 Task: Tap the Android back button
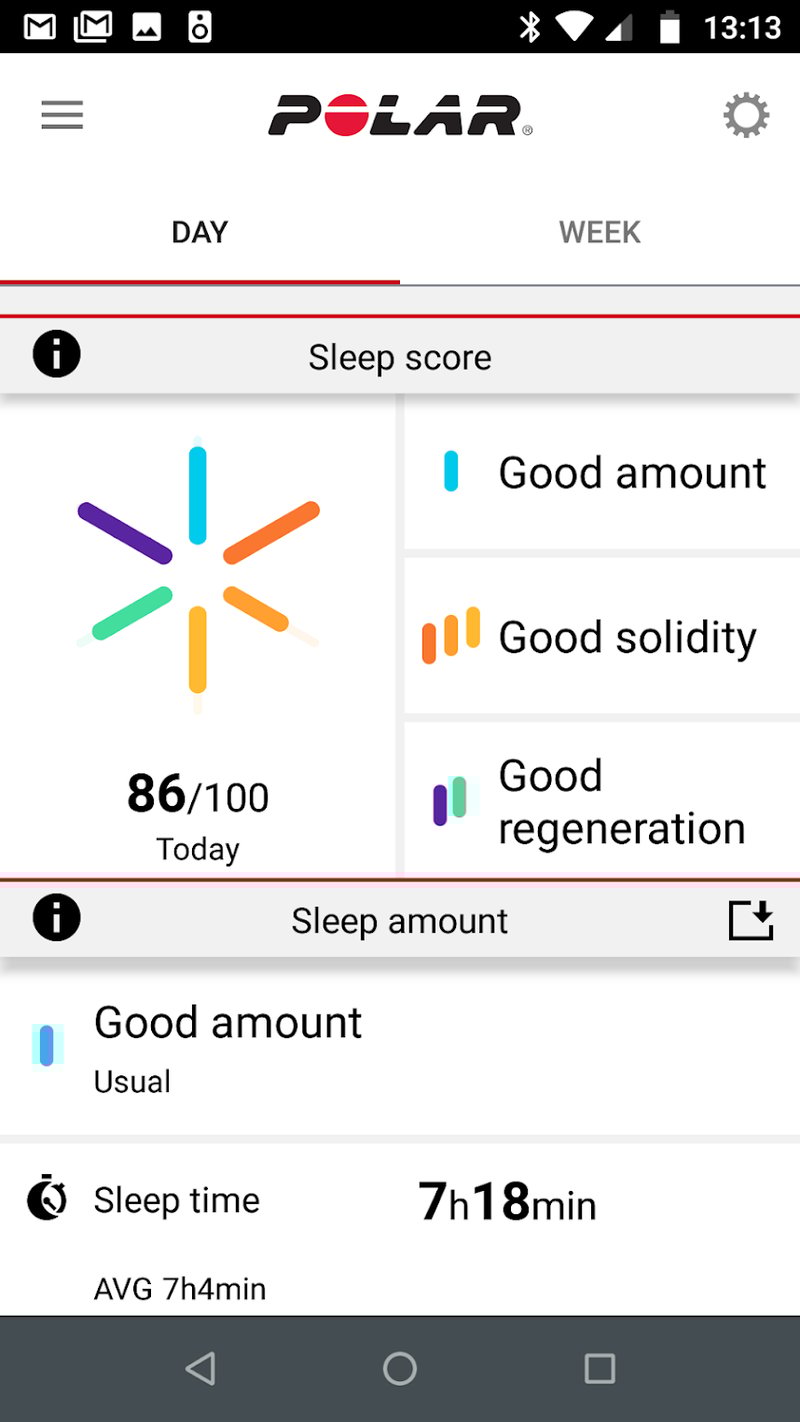click(201, 1368)
